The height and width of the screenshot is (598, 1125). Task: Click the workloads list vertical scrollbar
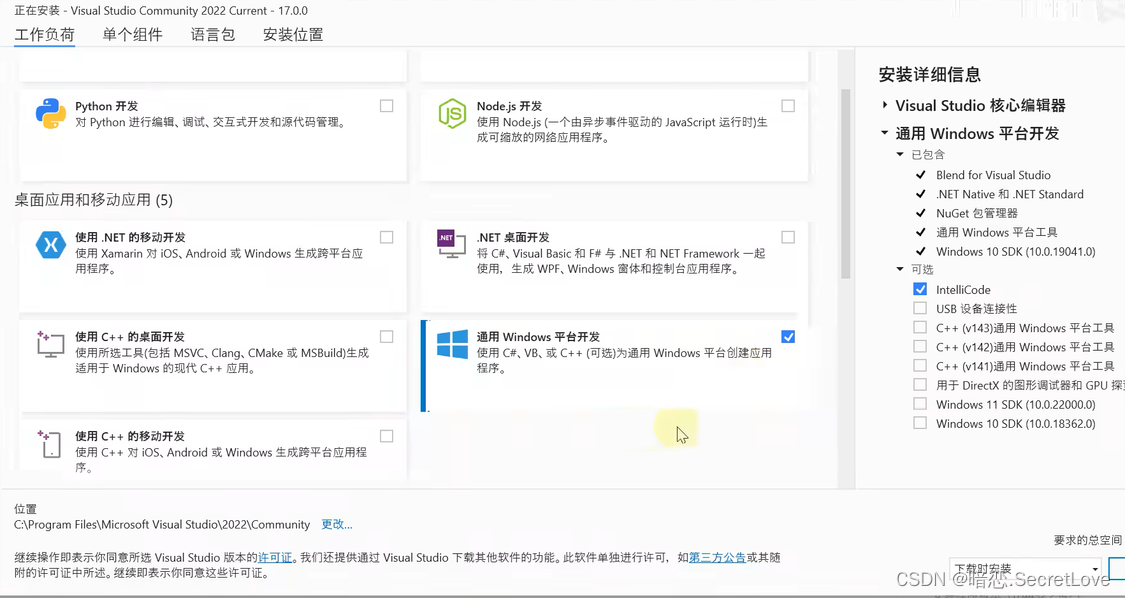pyautogui.click(x=845, y=183)
